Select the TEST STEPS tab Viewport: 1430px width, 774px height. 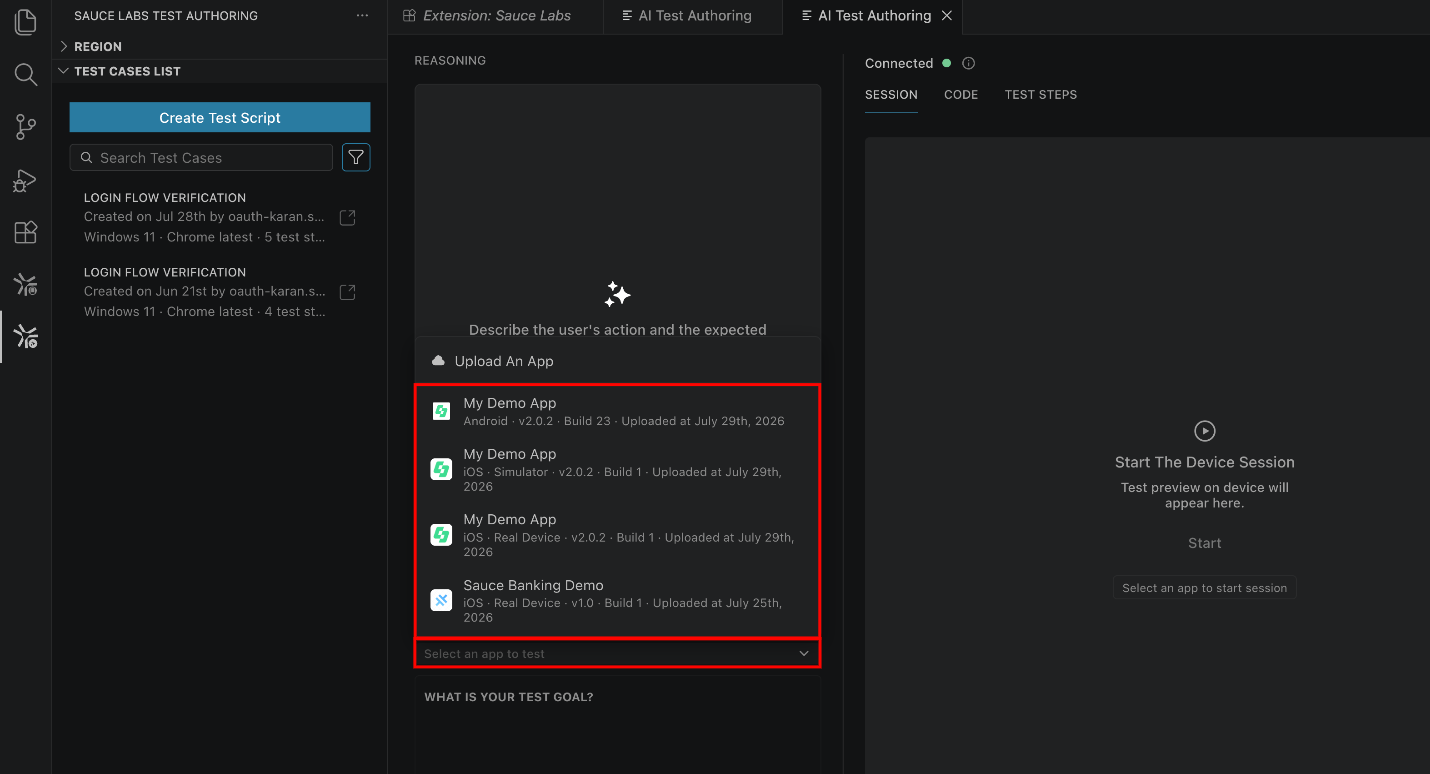tap(1041, 95)
